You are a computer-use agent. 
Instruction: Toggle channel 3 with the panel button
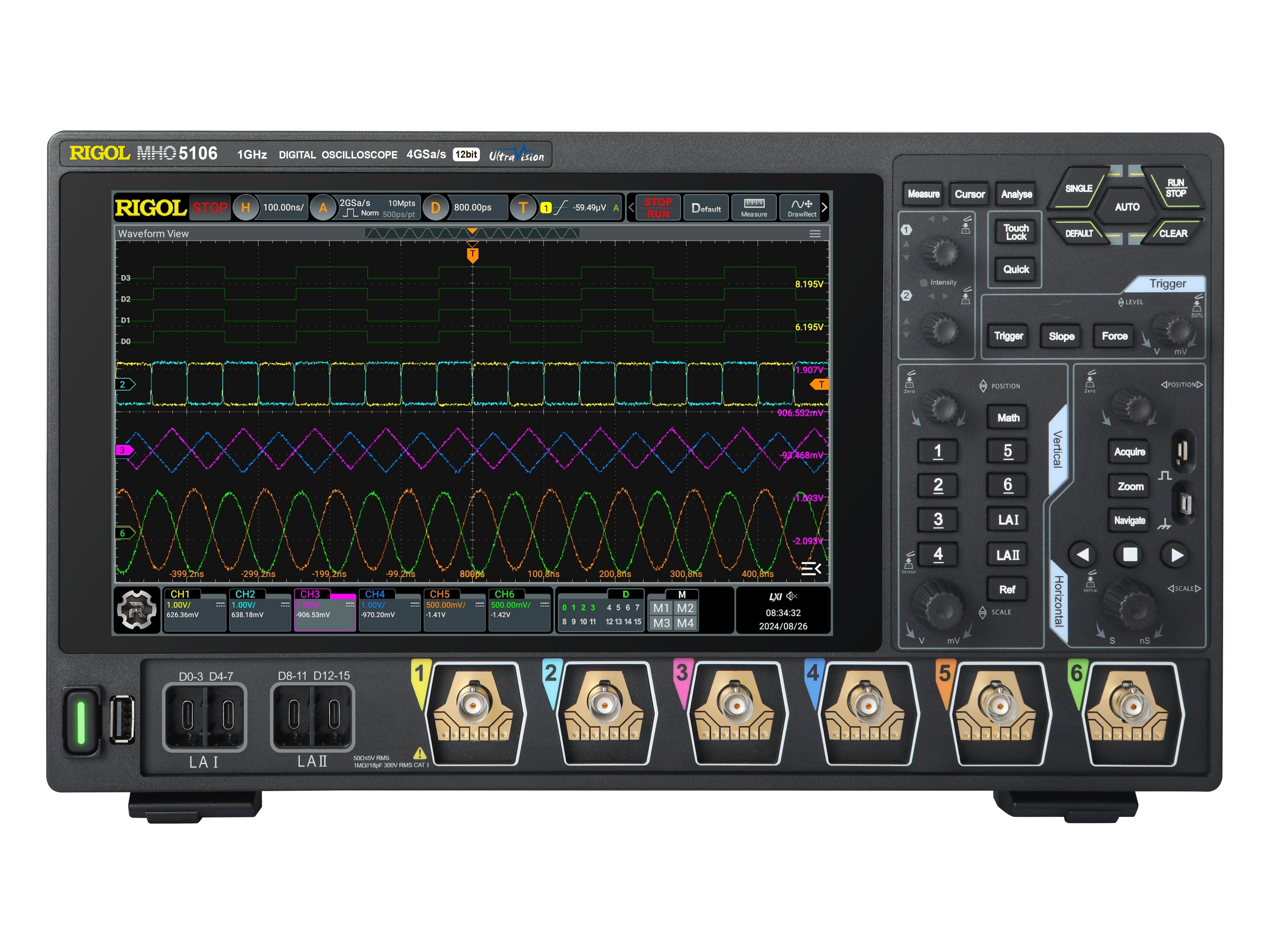pos(938,520)
